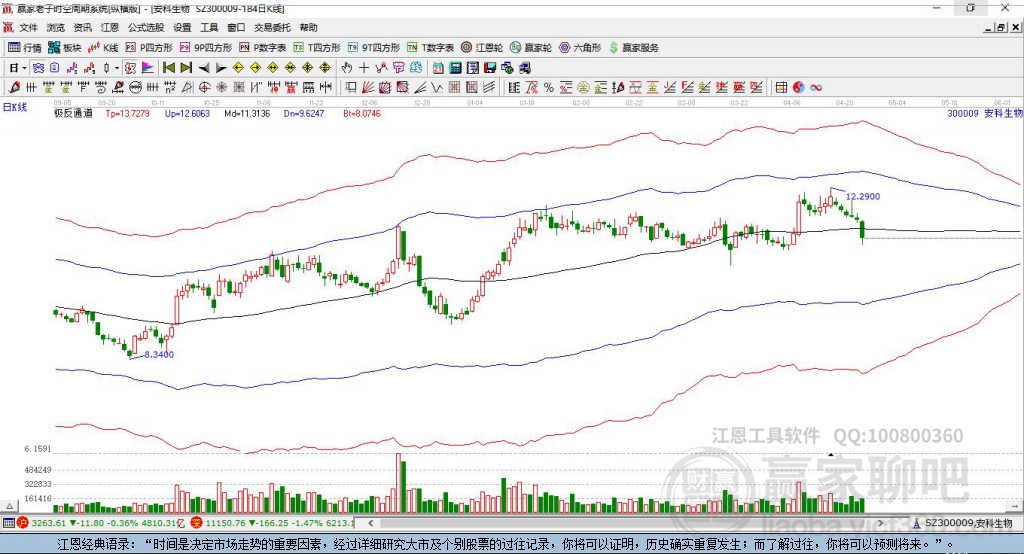The height and width of the screenshot is (554, 1024).
Task: Select the red pencil drawing tool
Action: (x=14, y=87)
